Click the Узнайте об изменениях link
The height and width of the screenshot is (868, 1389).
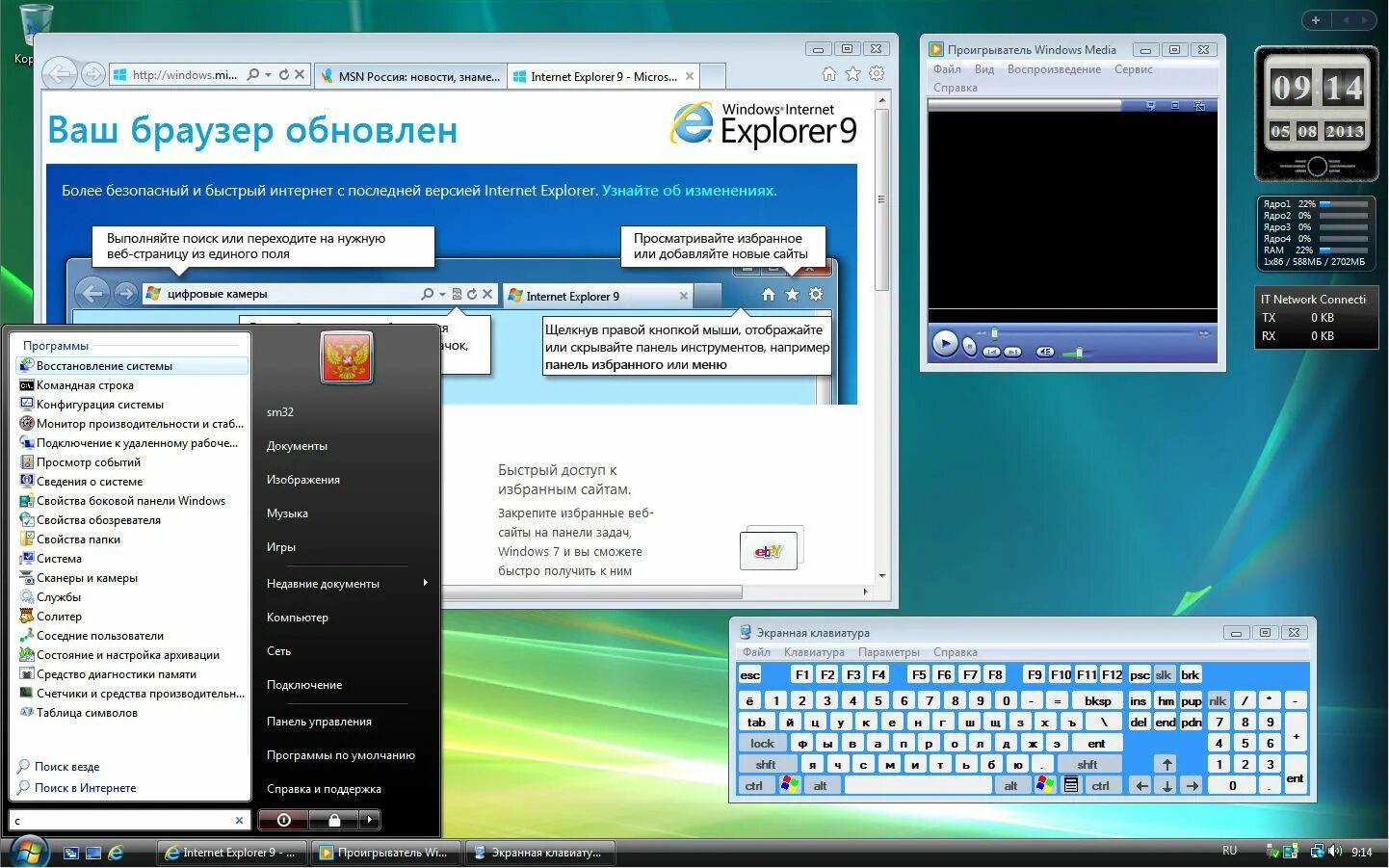click(689, 191)
